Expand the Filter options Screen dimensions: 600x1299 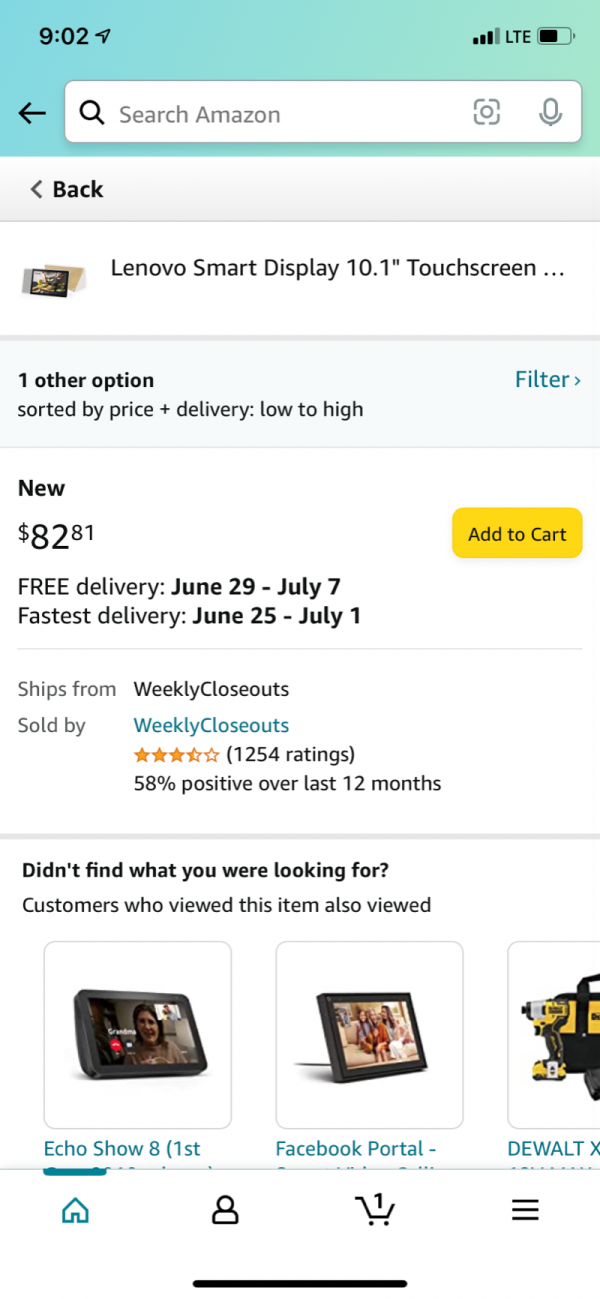click(x=547, y=379)
